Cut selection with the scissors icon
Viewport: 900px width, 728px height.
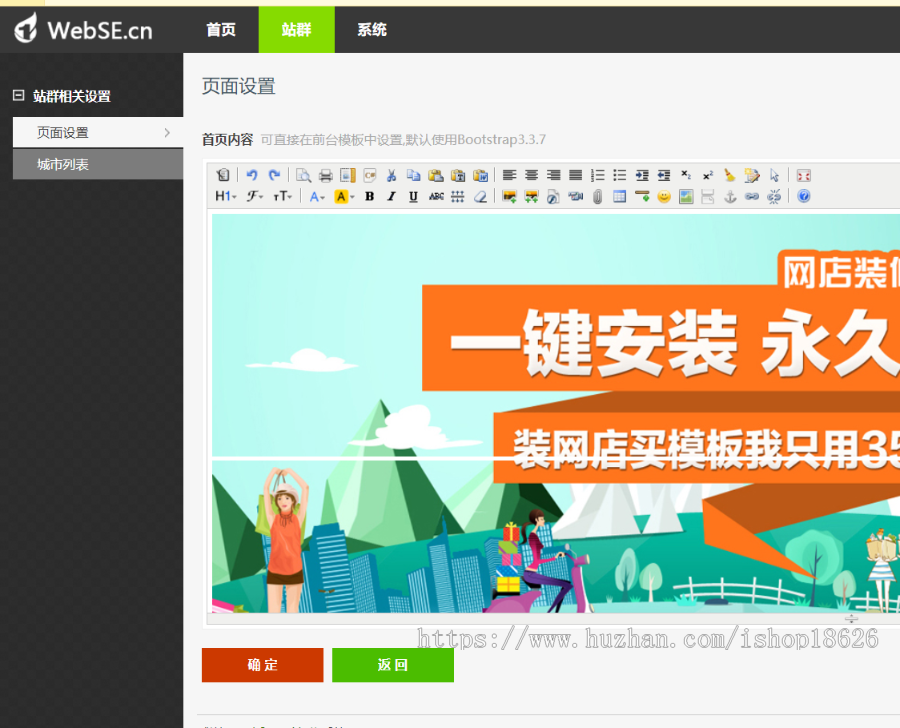tap(391, 175)
